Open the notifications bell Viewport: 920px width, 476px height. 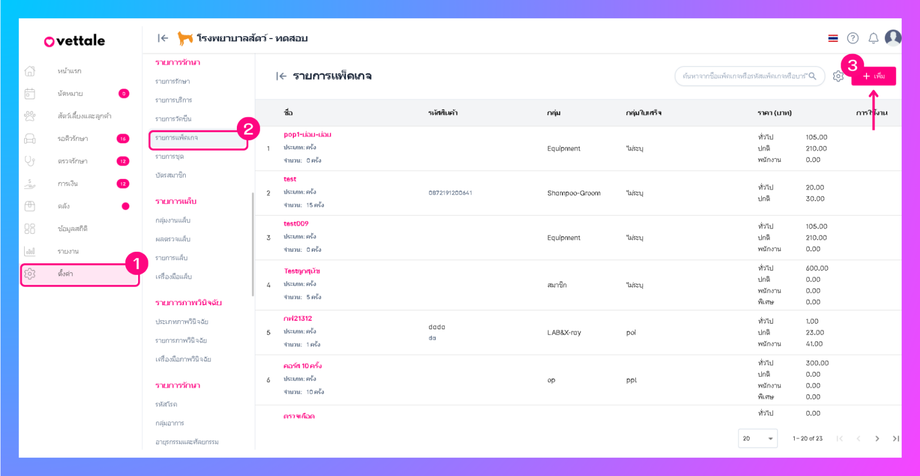[x=873, y=38]
